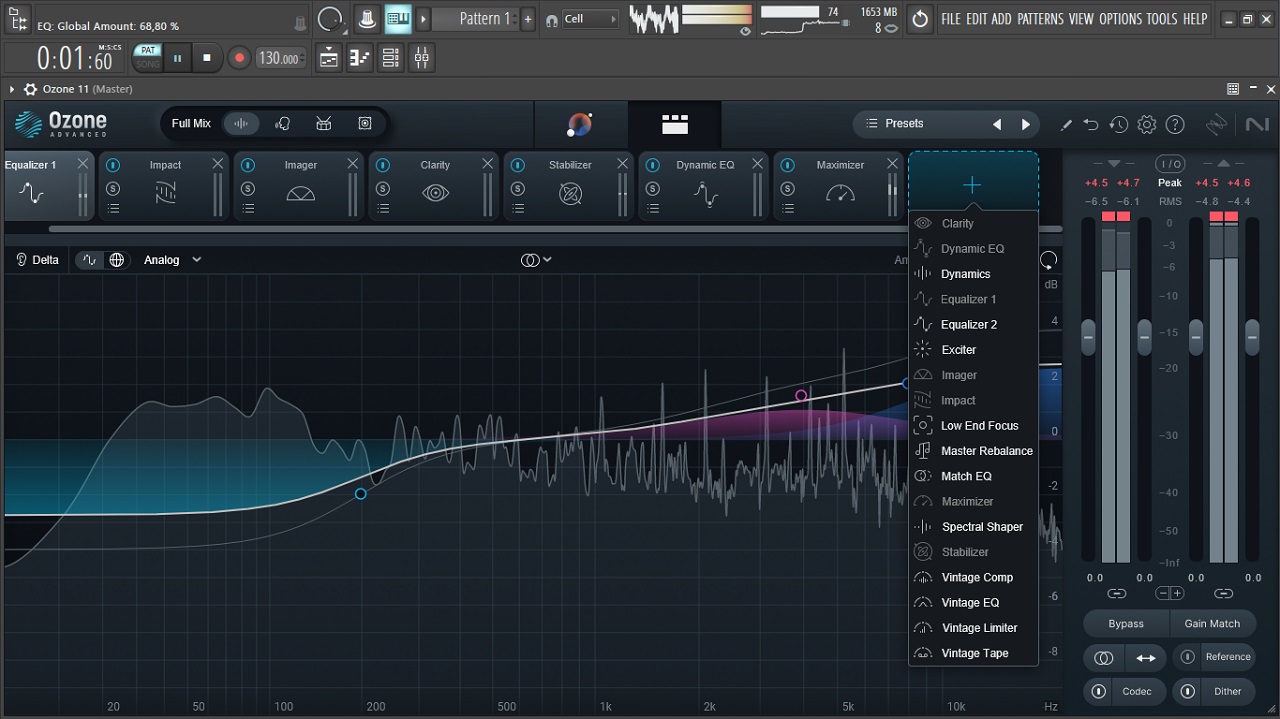This screenshot has width=1280, height=719.
Task: Click the tempo field showing 130
Action: point(280,58)
